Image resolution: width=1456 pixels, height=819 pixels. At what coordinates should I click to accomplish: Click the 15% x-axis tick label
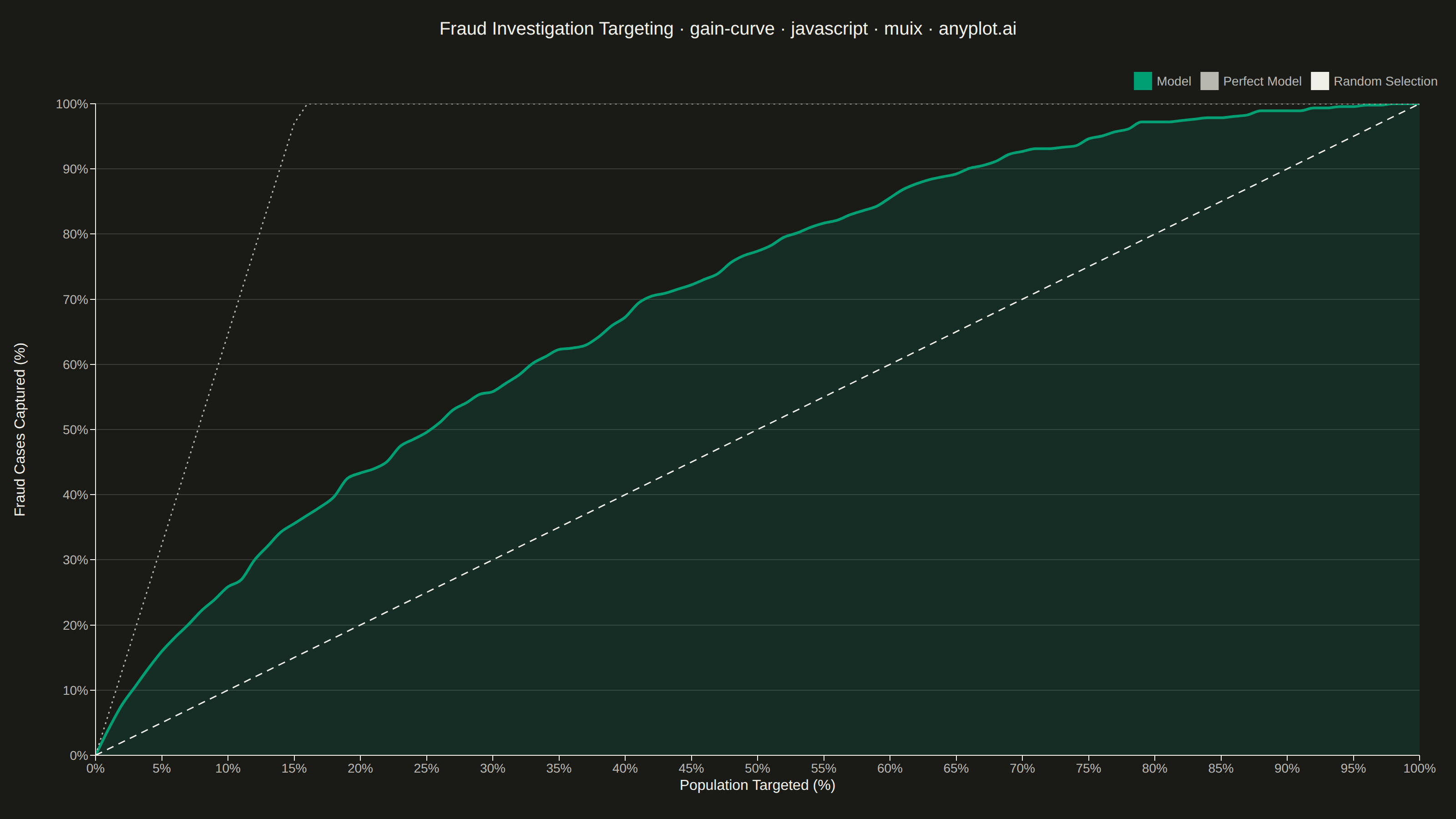pos(294,768)
